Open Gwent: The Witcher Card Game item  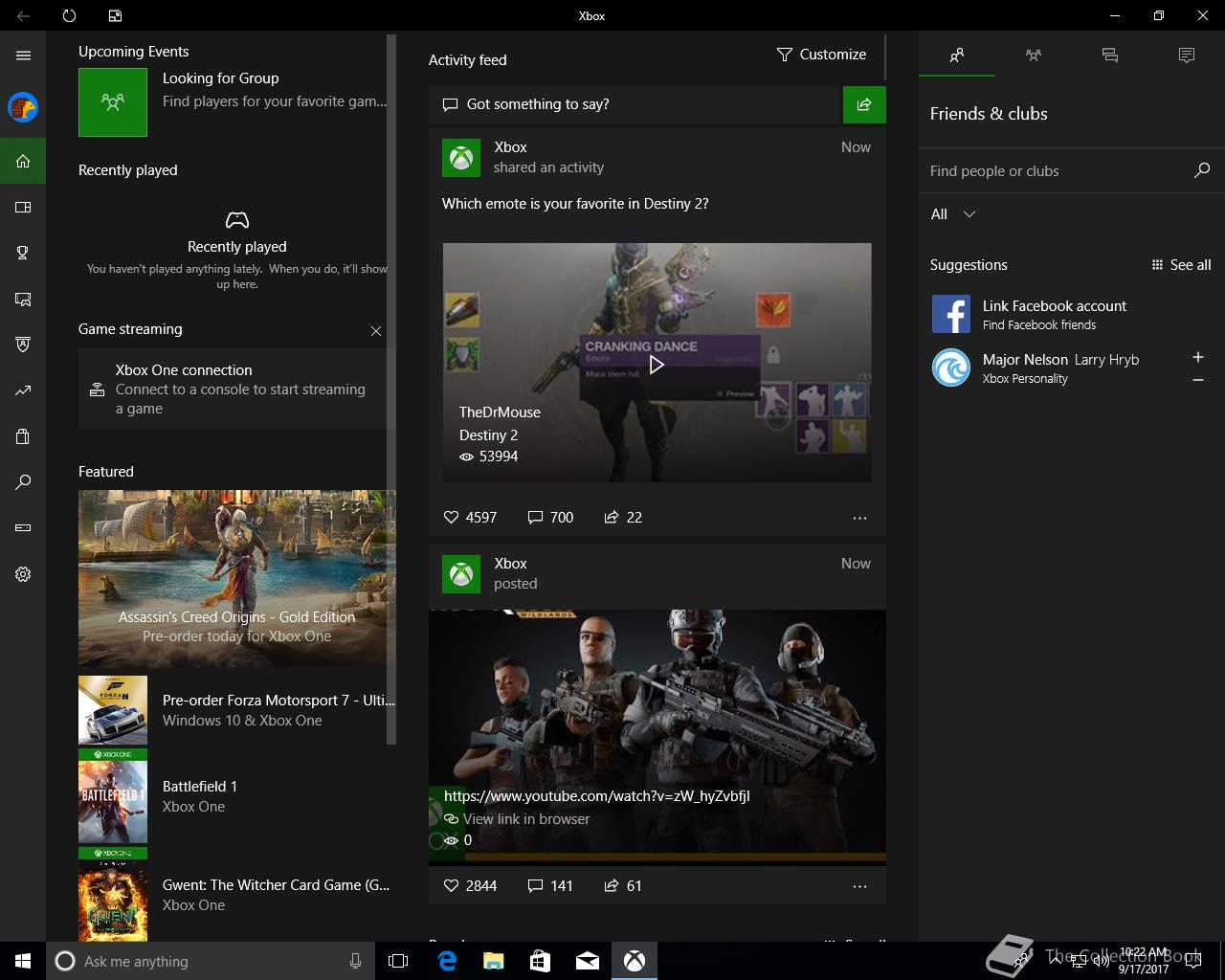click(x=236, y=895)
